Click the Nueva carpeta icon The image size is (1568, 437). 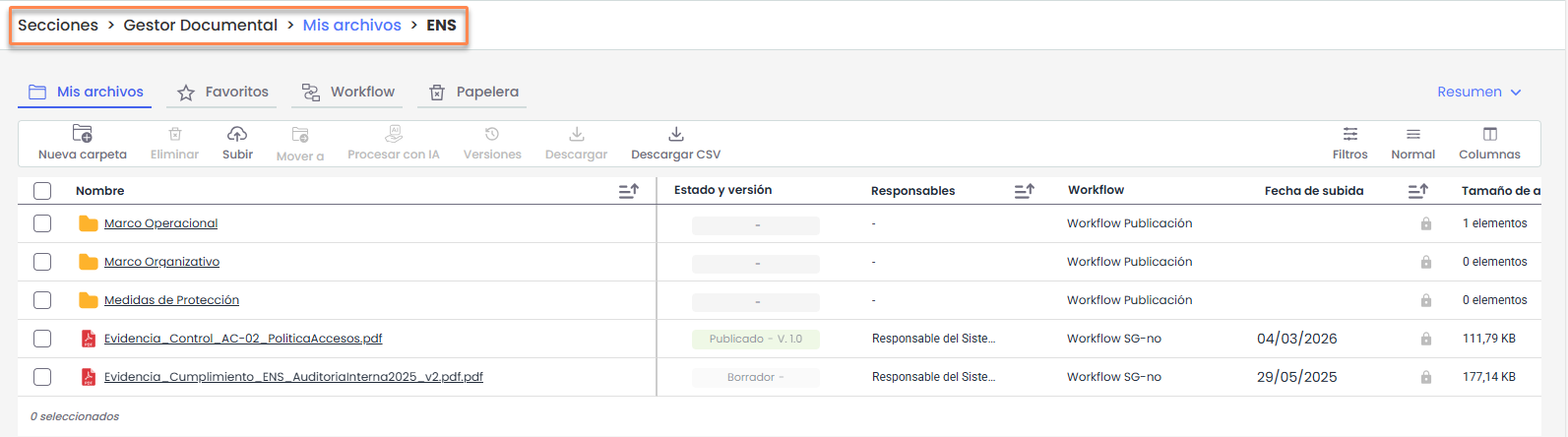[x=83, y=135]
